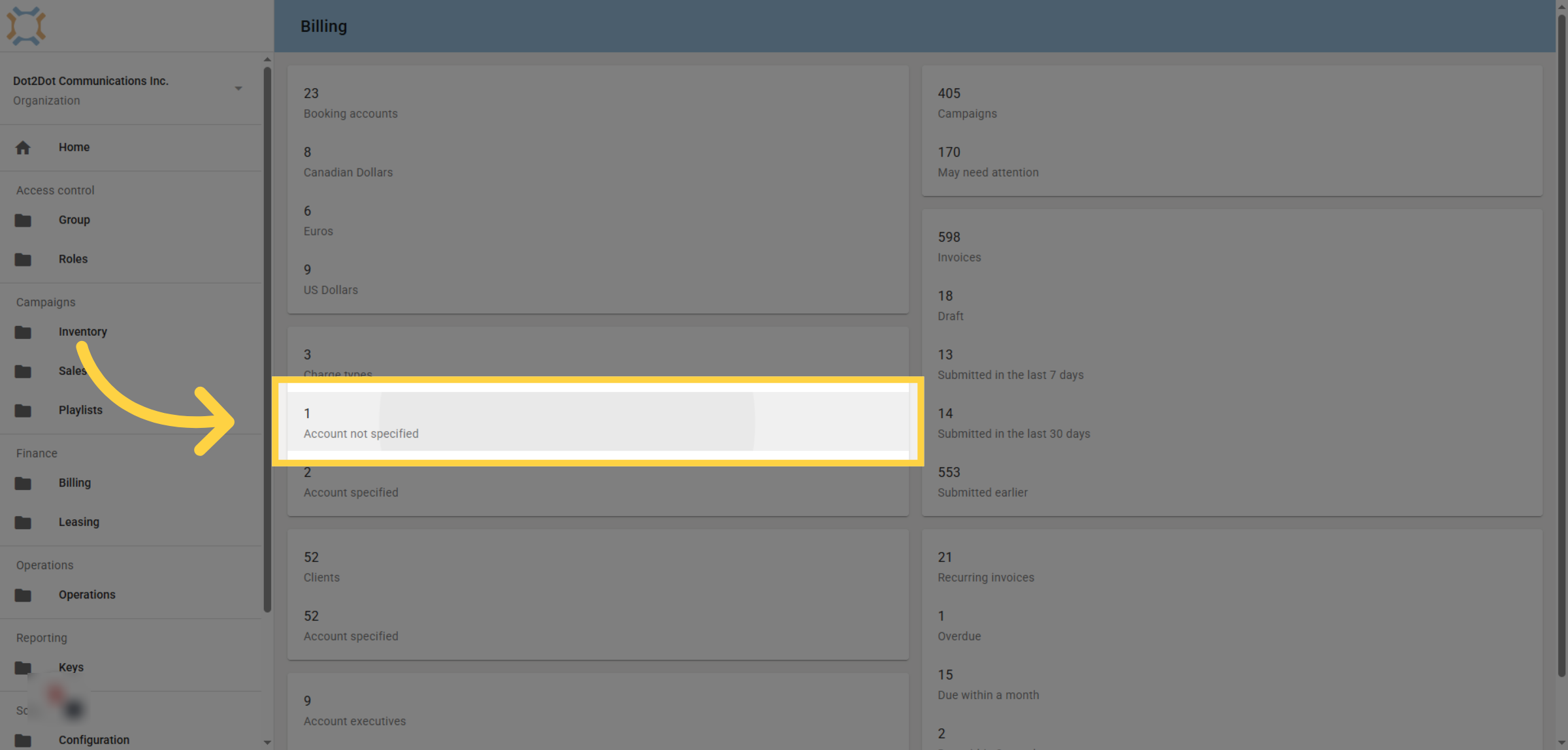Viewport: 1568px width, 750px height.
Task: Open the Operations menu item
Action: pyautogui.click(x=131, y=595)
